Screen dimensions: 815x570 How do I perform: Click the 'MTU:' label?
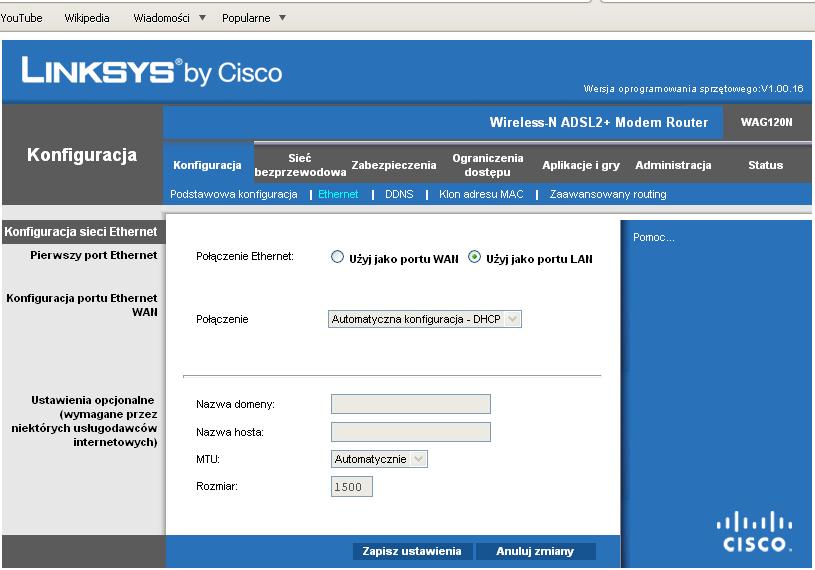click(x=208, y=459)
